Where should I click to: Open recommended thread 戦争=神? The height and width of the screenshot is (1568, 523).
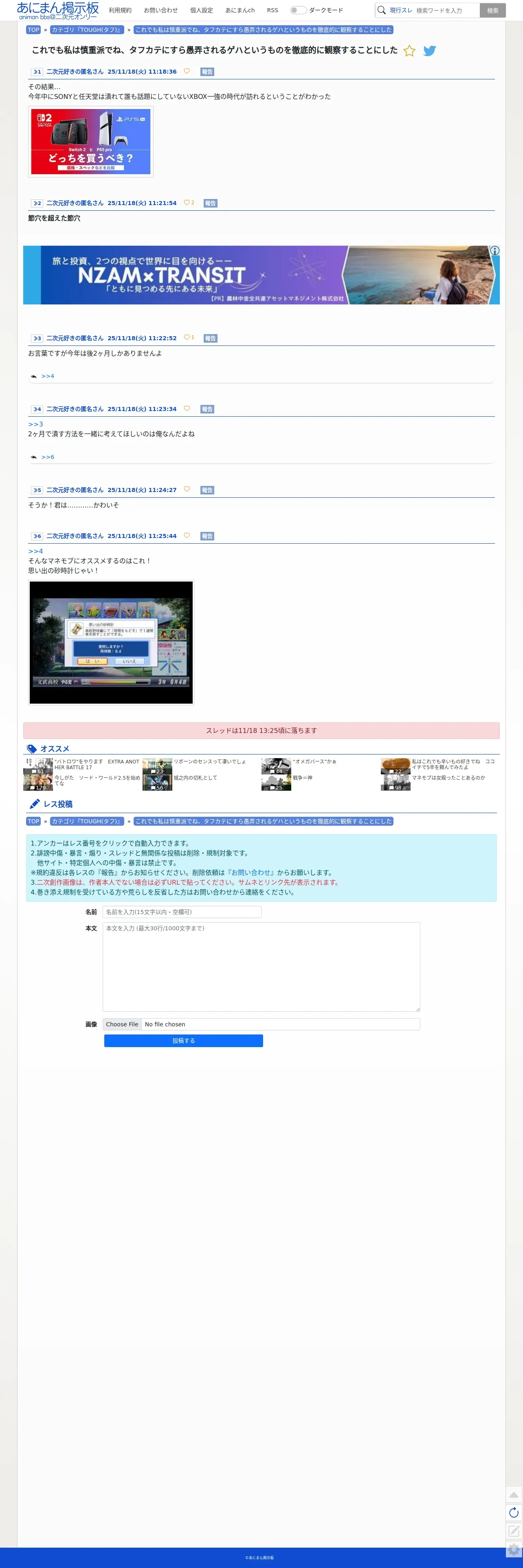click(x=302, y=778)
